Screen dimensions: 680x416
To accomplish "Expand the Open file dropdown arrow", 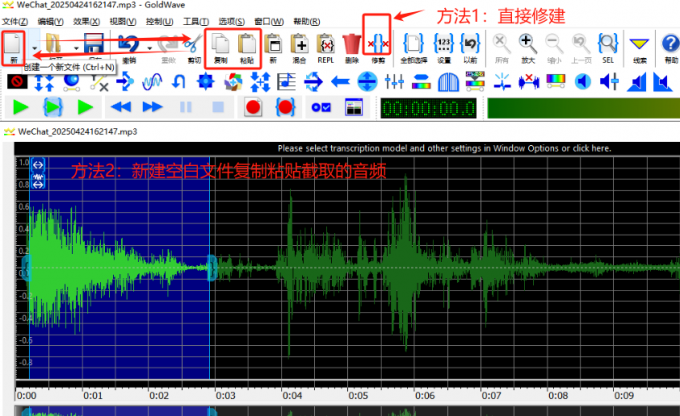I will (76, 48).
